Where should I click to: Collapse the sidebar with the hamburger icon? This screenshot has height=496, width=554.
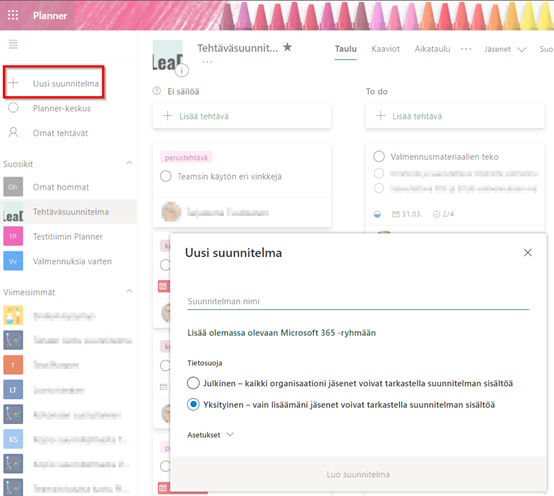point(13,44)
